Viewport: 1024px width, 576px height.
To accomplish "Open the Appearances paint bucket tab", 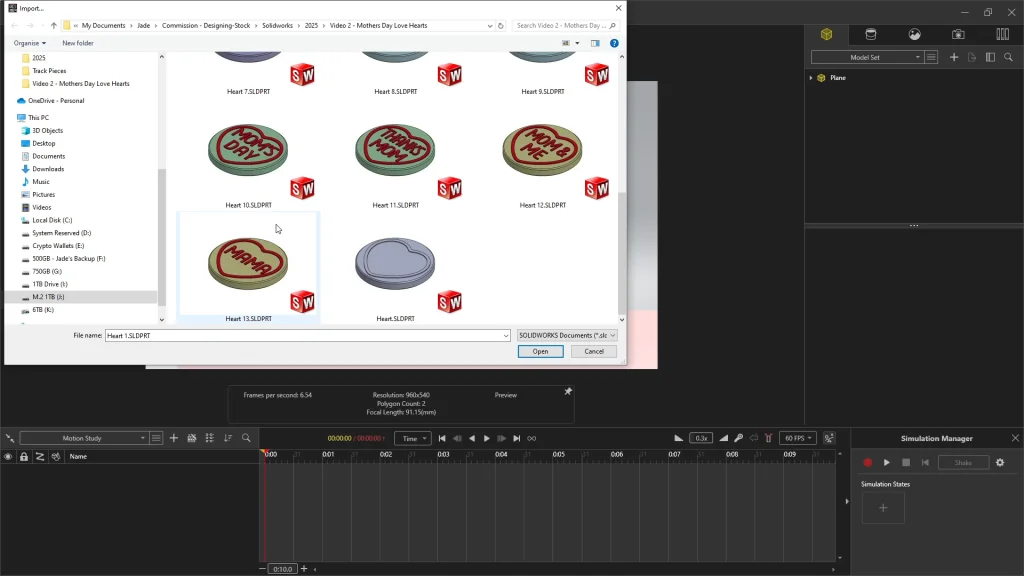I will click(870, 34).
